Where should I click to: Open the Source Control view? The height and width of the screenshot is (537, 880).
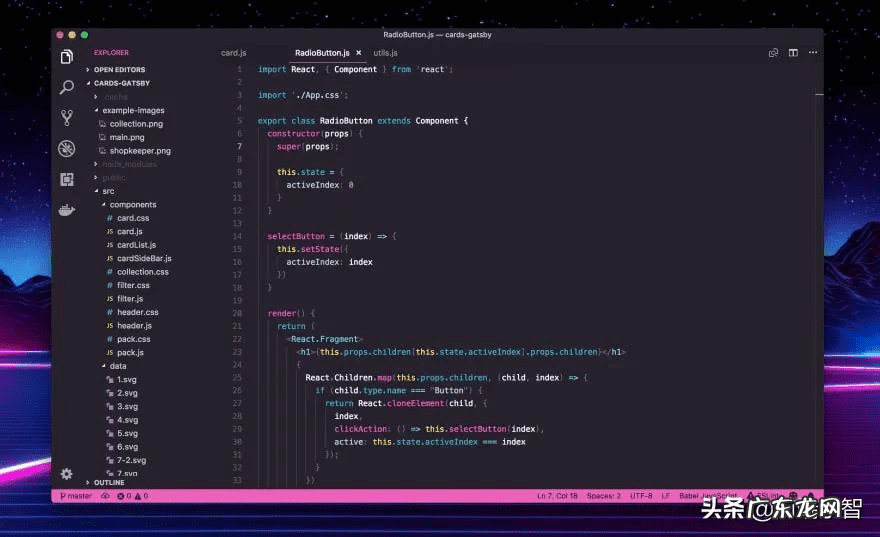point(67,117)
